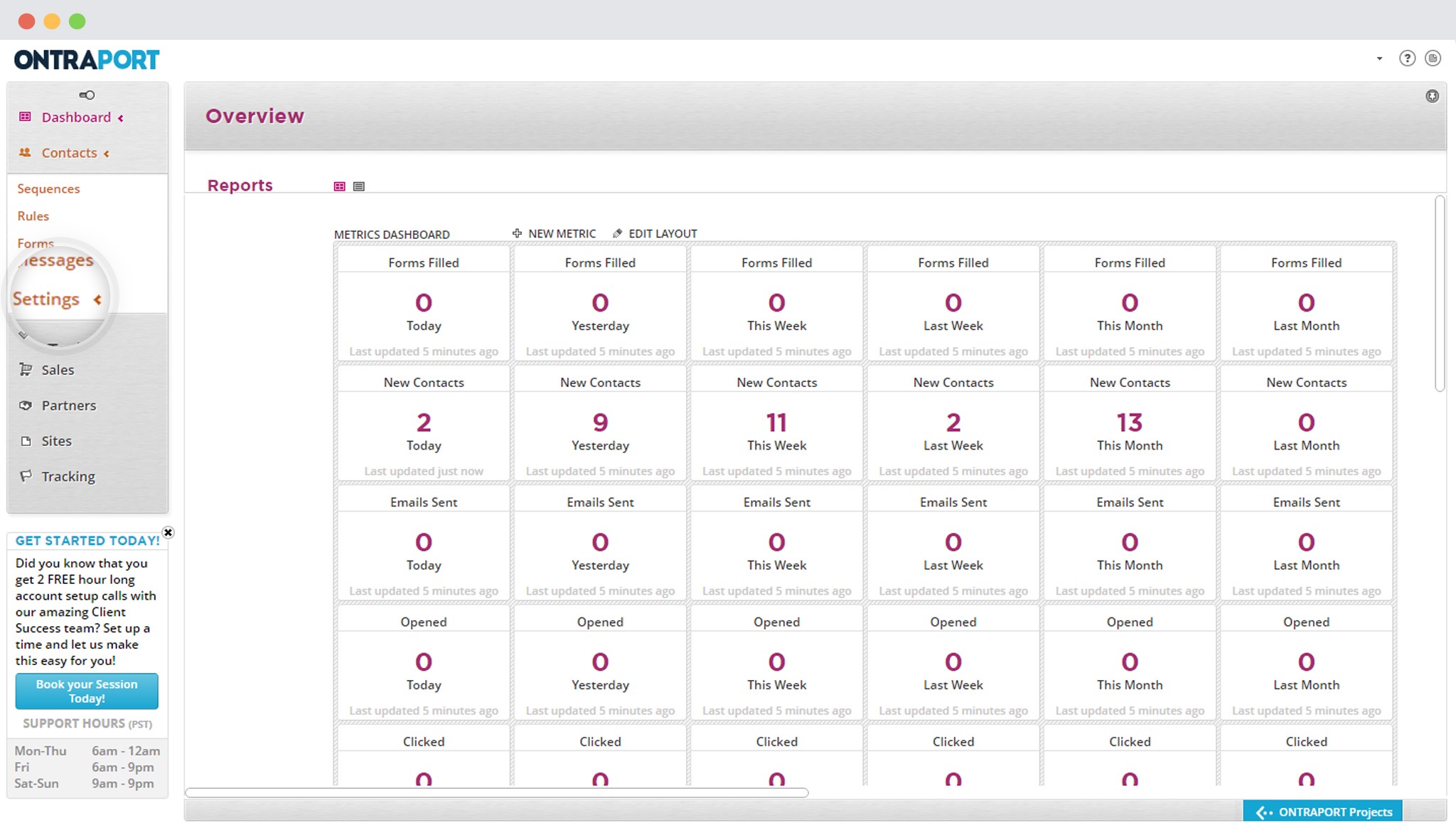
Task: Click the Edit Layout pencil icon
Action: tap(617, 233)
